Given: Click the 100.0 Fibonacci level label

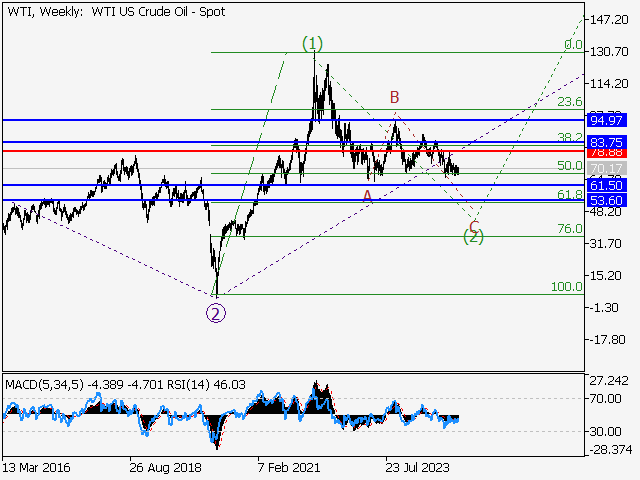Looking at the screenshot, I should point(567,287).
